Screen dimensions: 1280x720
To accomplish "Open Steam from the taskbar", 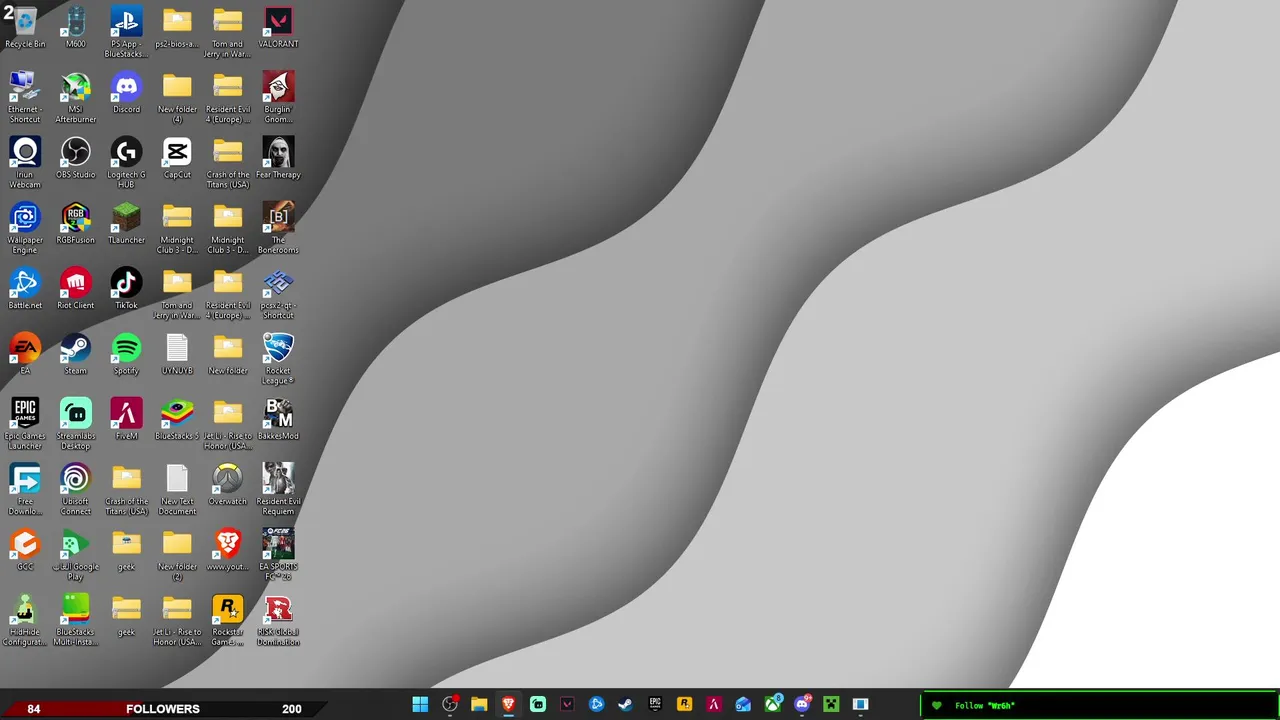I will [626, 705].
